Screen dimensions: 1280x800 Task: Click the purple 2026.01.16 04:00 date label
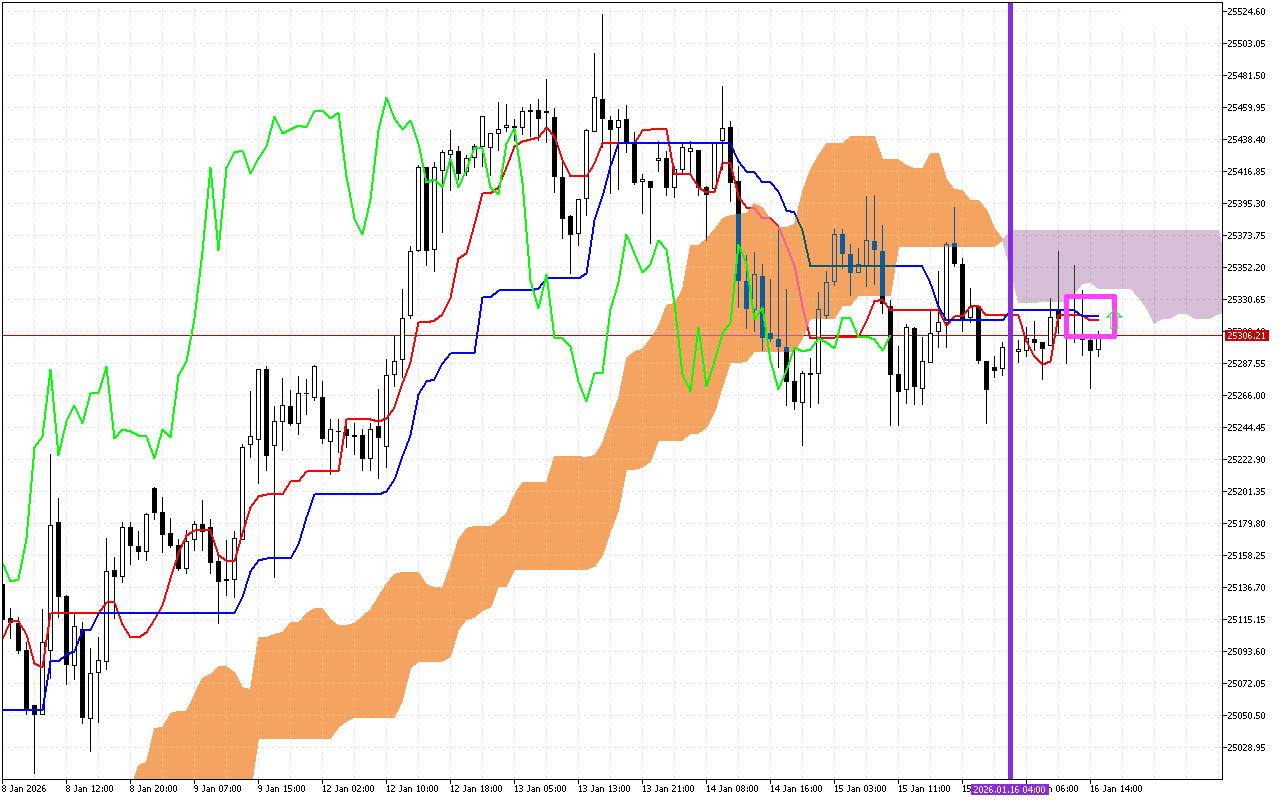click(x=1010, y=789)
